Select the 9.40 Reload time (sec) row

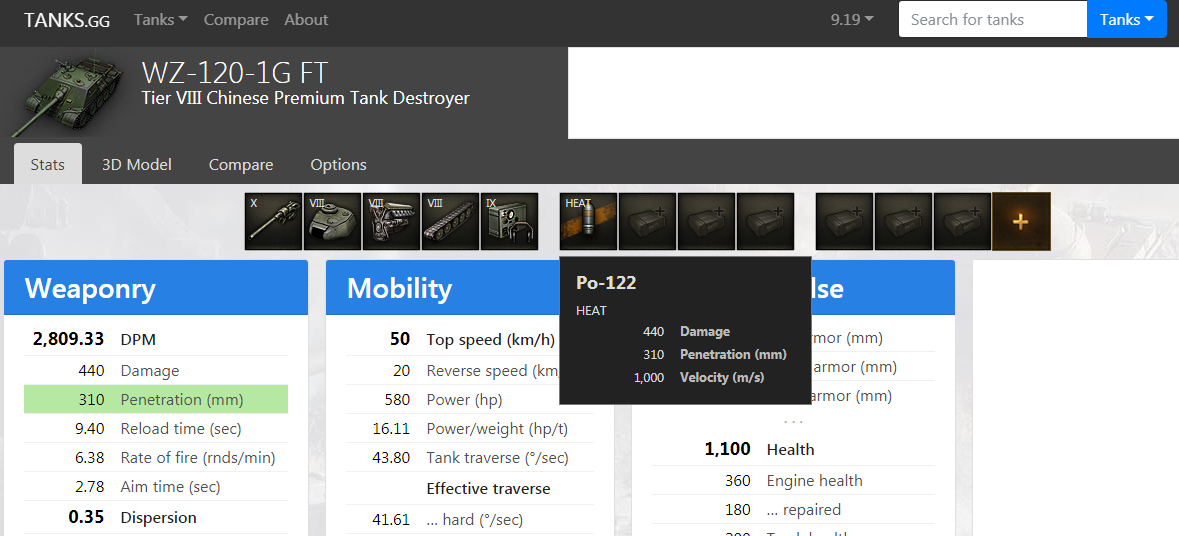point(156,428)
